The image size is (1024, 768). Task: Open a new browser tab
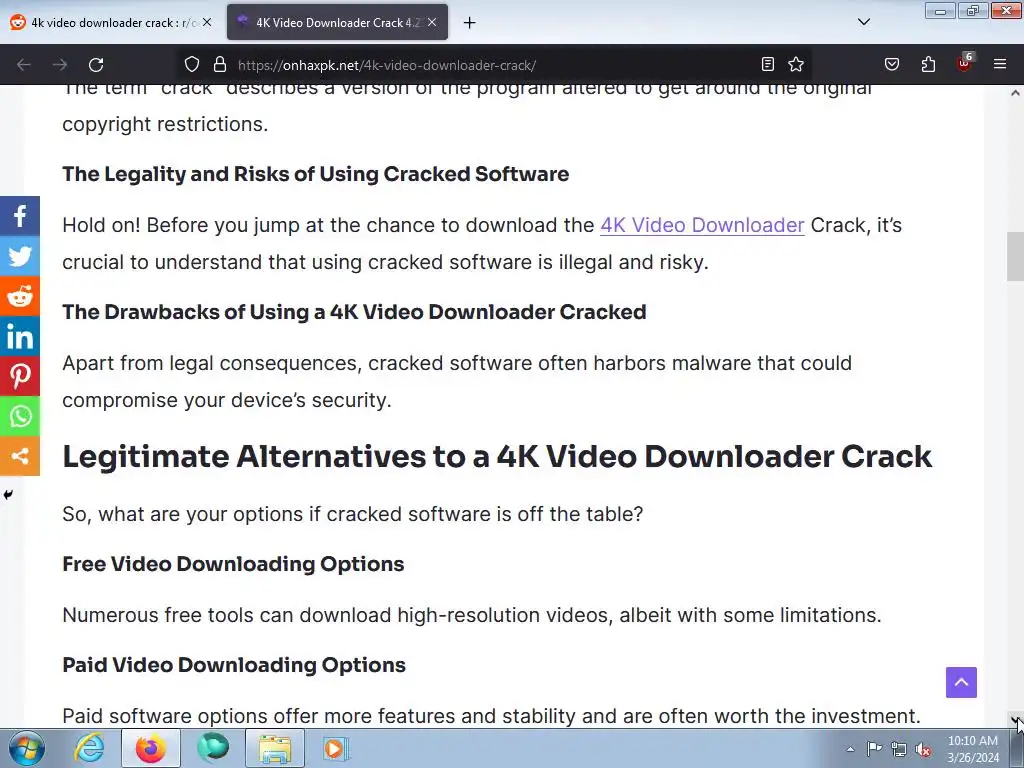coord(470,23)
